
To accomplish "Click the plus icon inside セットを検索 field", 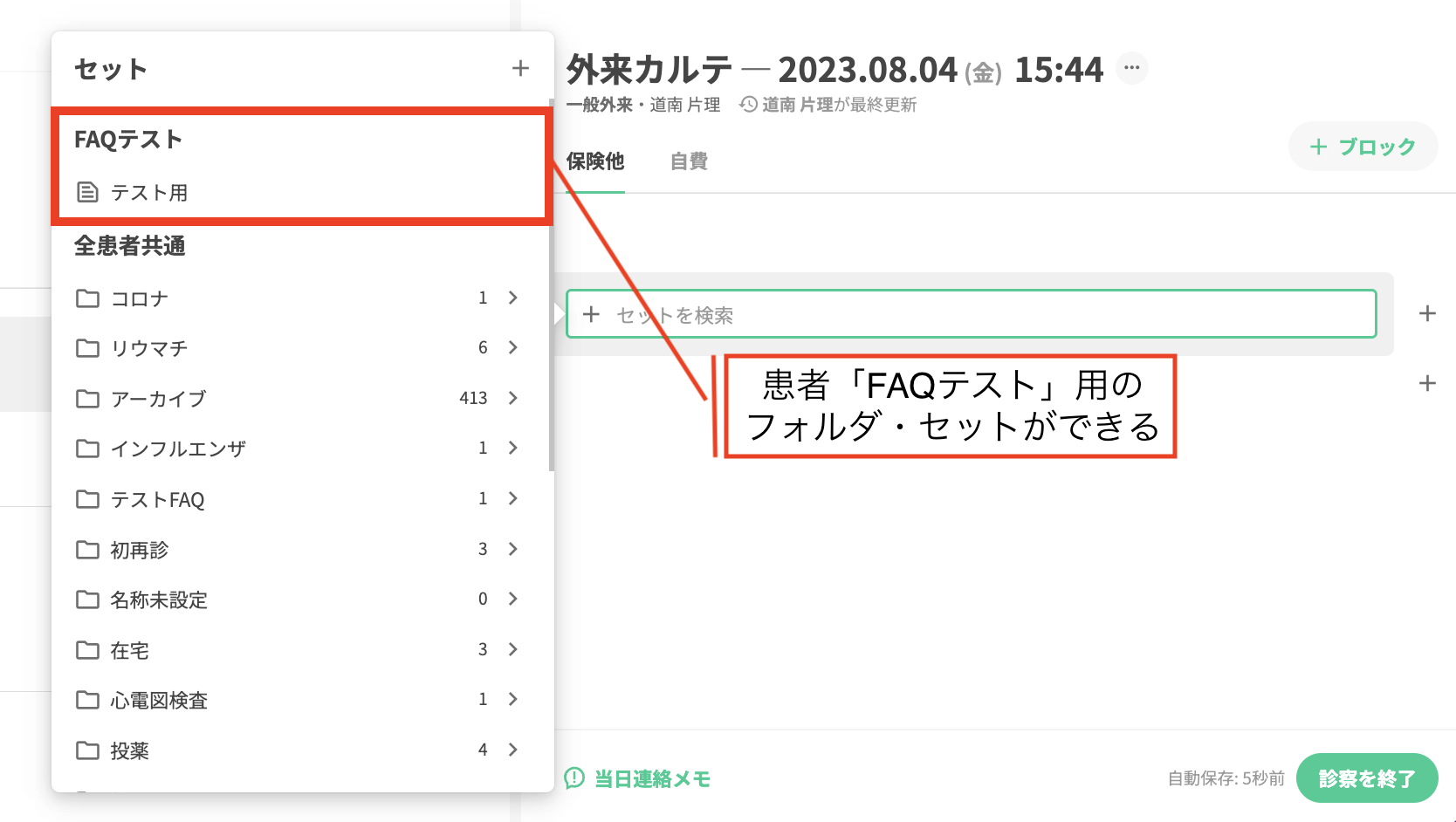I will [591, 314].
